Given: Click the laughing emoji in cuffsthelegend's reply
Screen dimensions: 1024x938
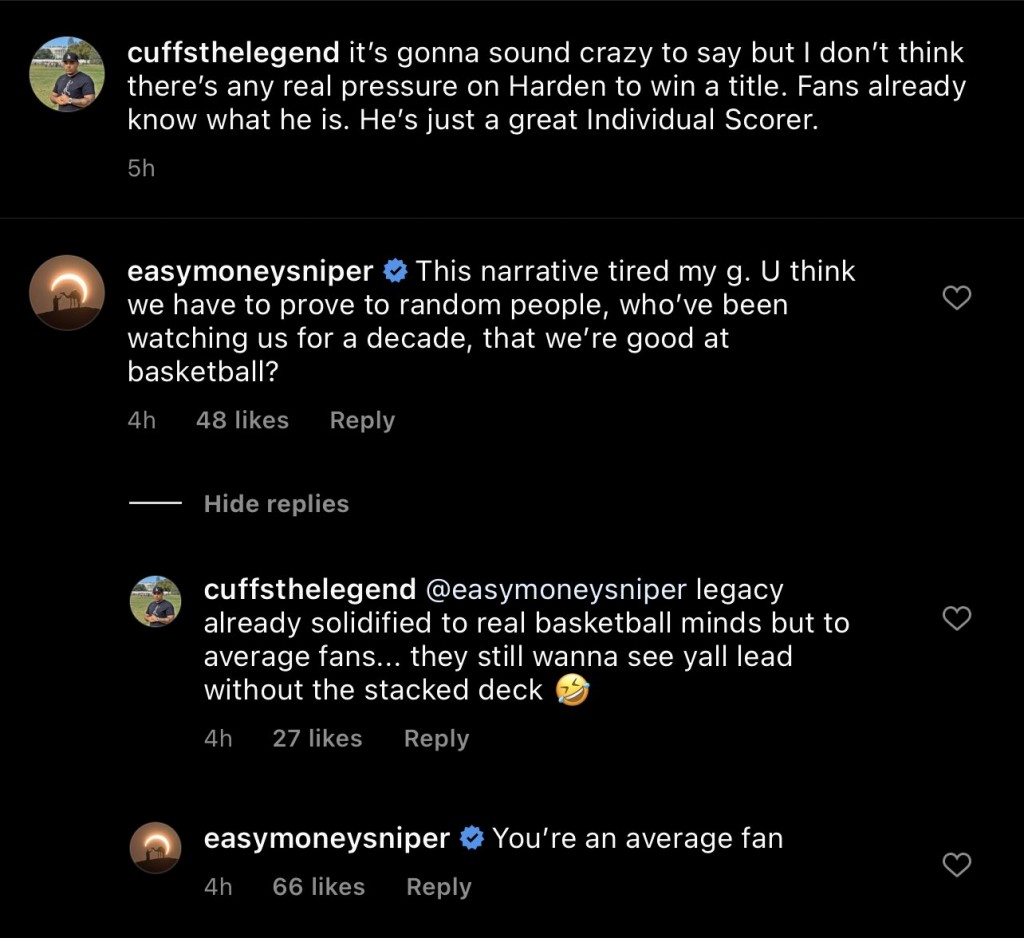Looking at the screenshot, I should click(574, 689).
